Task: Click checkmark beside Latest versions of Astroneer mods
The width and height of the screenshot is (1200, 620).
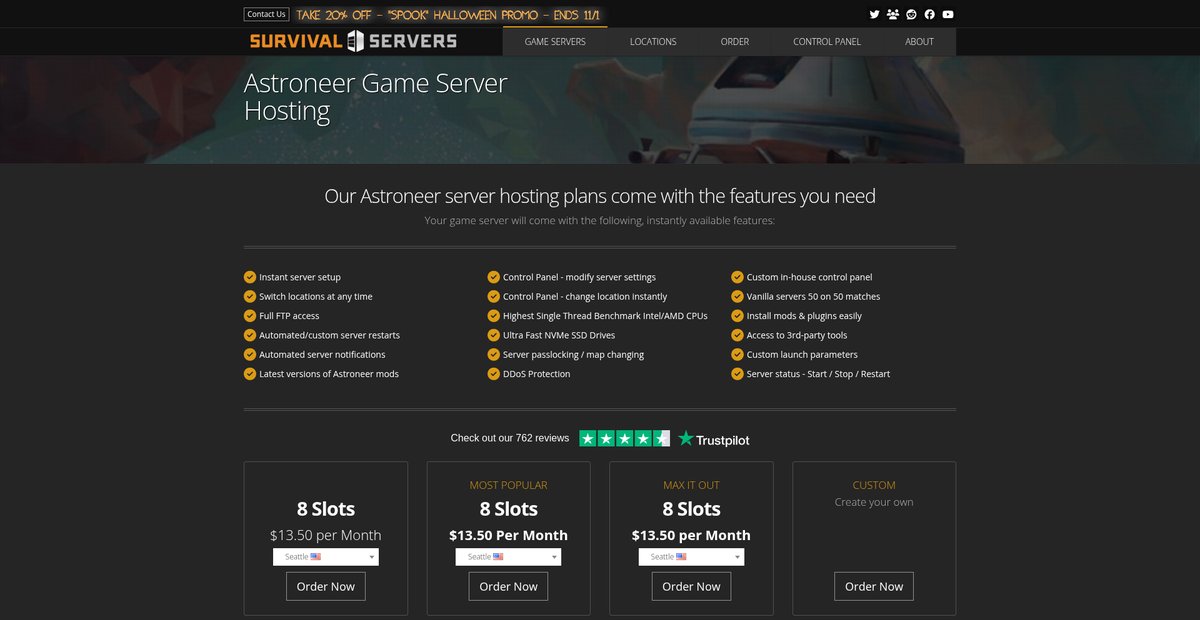Action: pos(250,374)
